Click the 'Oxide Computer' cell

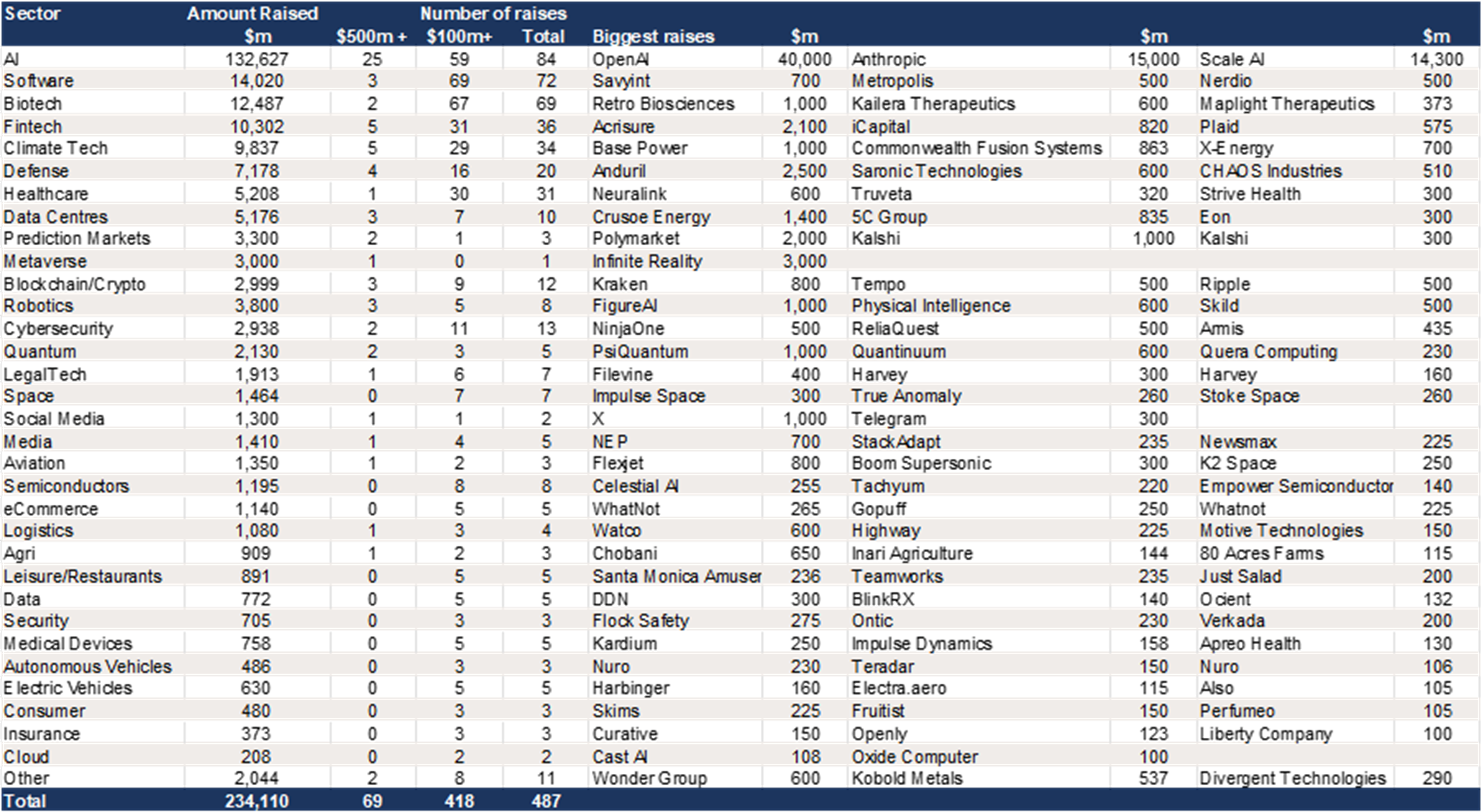[x=915, y=757]
